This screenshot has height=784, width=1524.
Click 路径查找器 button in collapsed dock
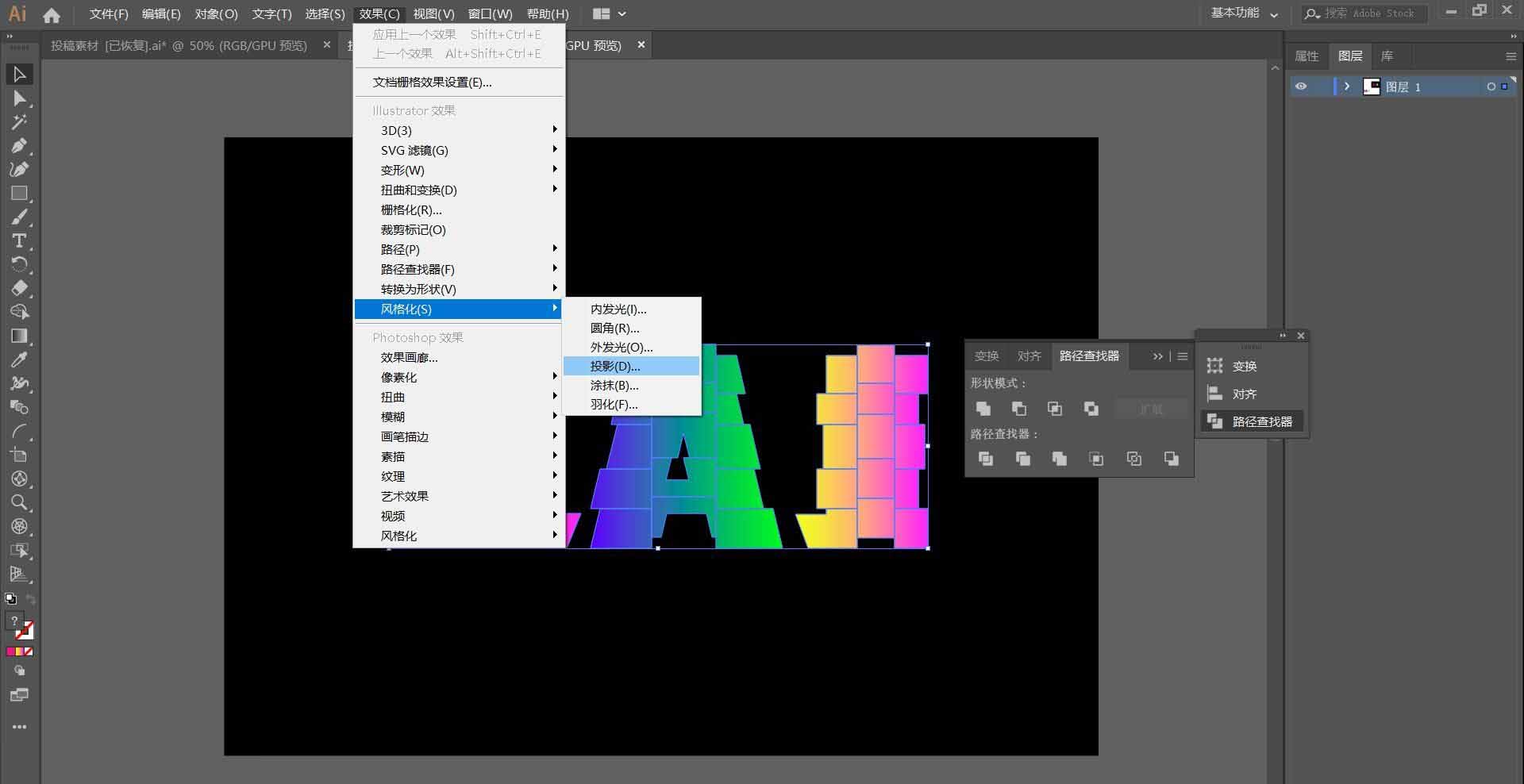click(x=1252, y=421)
